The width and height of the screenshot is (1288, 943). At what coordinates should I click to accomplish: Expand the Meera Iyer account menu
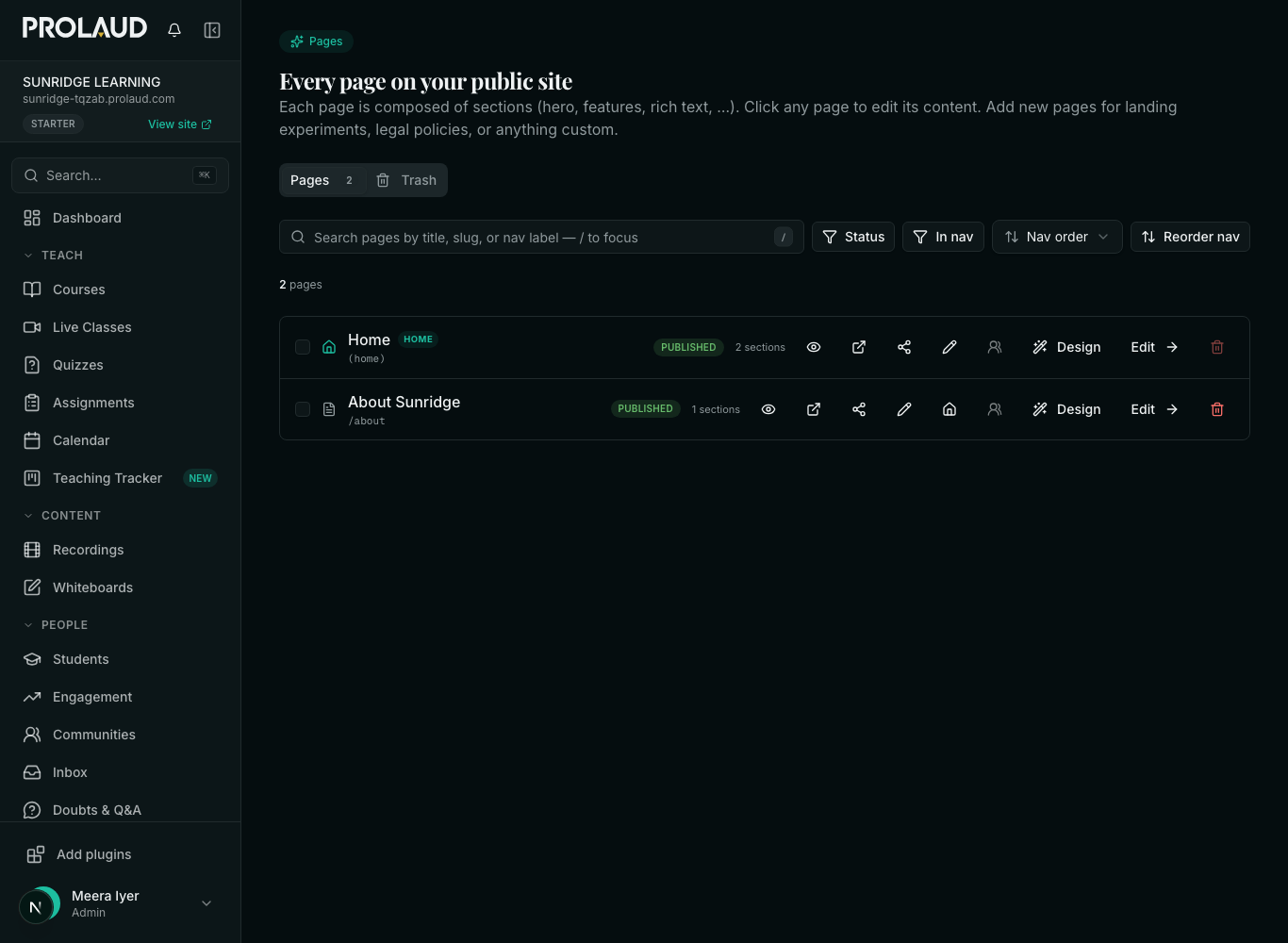tap(206, 903)
